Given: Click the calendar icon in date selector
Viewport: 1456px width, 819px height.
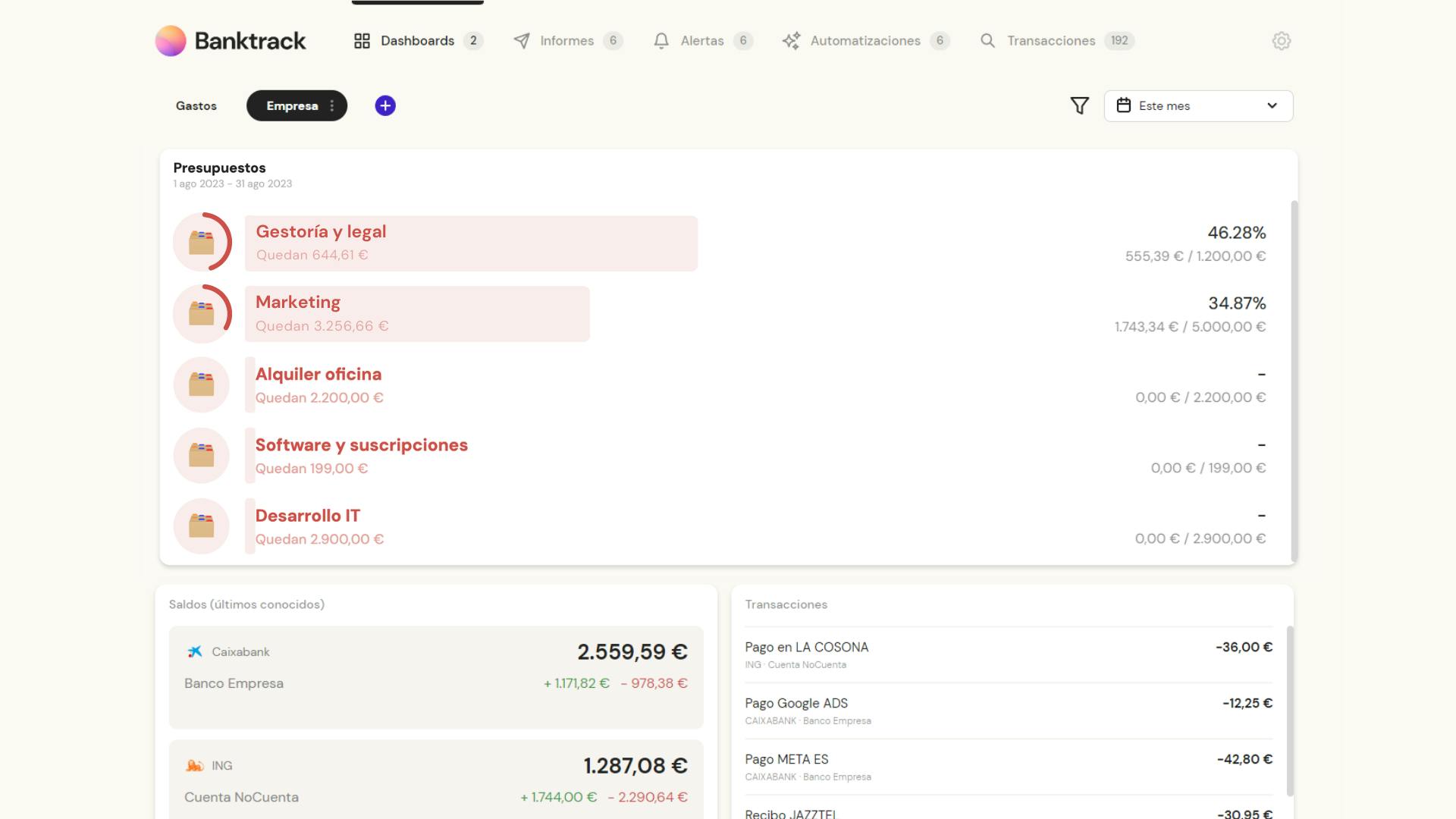Looking at the screenshot, I should (1124, 105).
